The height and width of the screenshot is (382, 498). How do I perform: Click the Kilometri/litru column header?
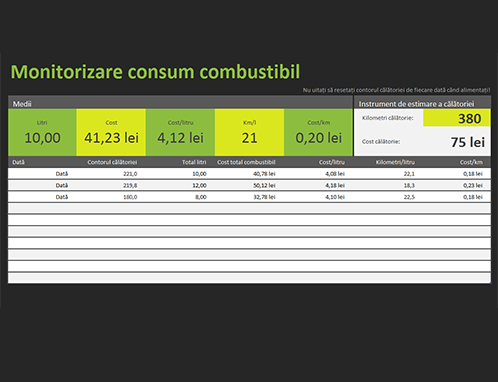pyautogui.click(x=395, y=162)
